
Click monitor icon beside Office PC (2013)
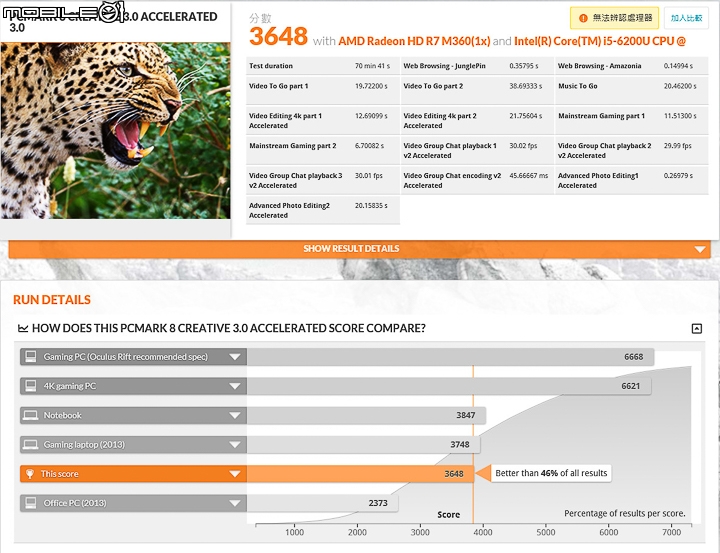[31, 503]
